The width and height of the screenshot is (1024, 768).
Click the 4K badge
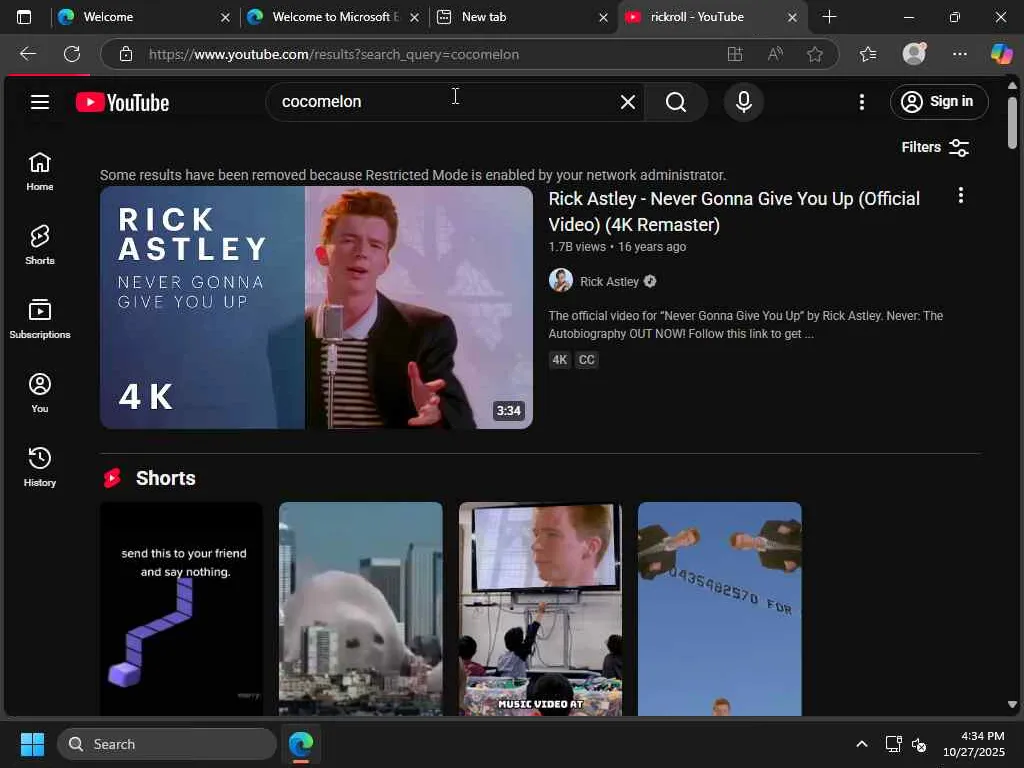click(x=560, y=360)
